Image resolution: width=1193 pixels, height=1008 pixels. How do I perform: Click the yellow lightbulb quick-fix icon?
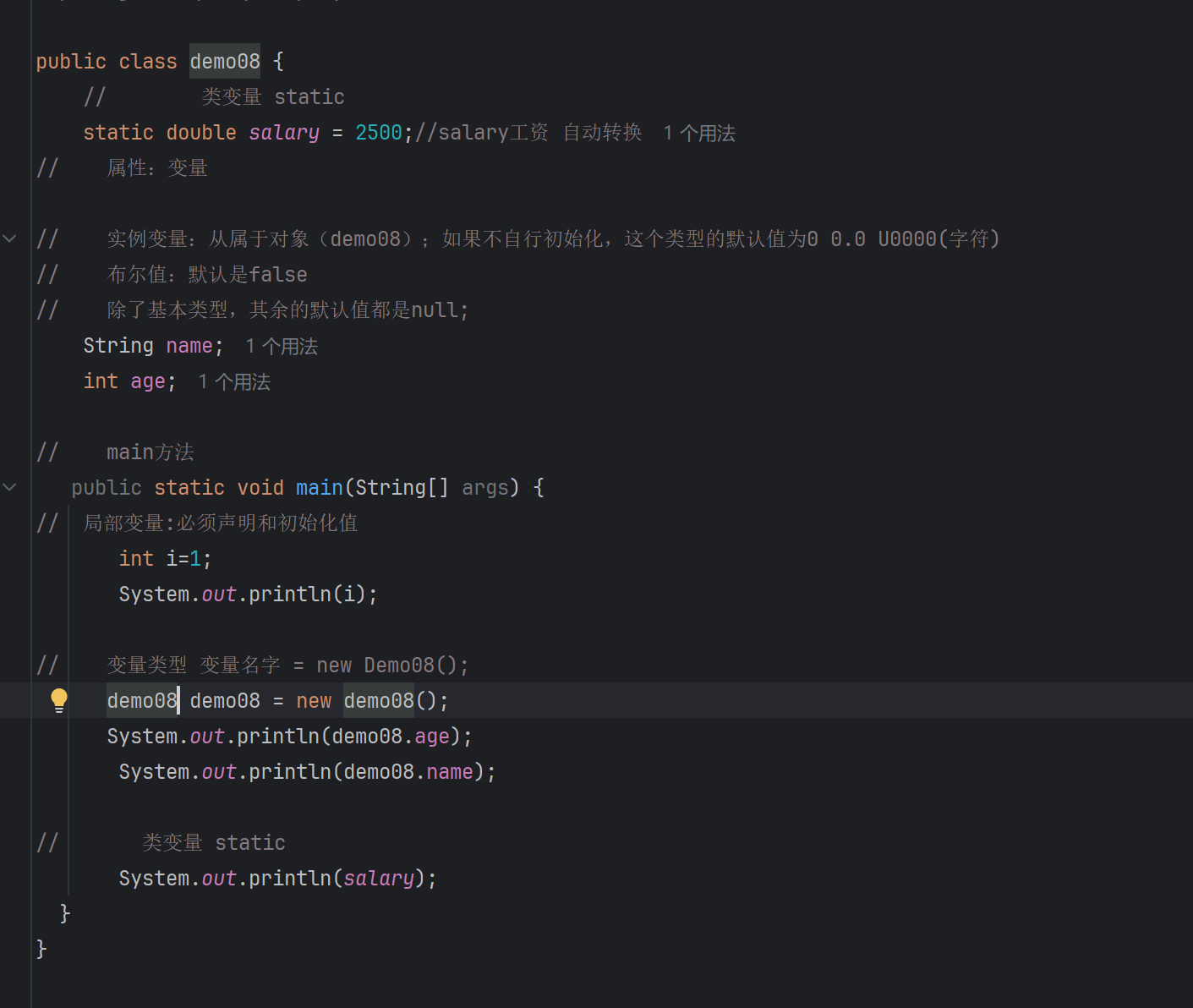pos(58,700)
